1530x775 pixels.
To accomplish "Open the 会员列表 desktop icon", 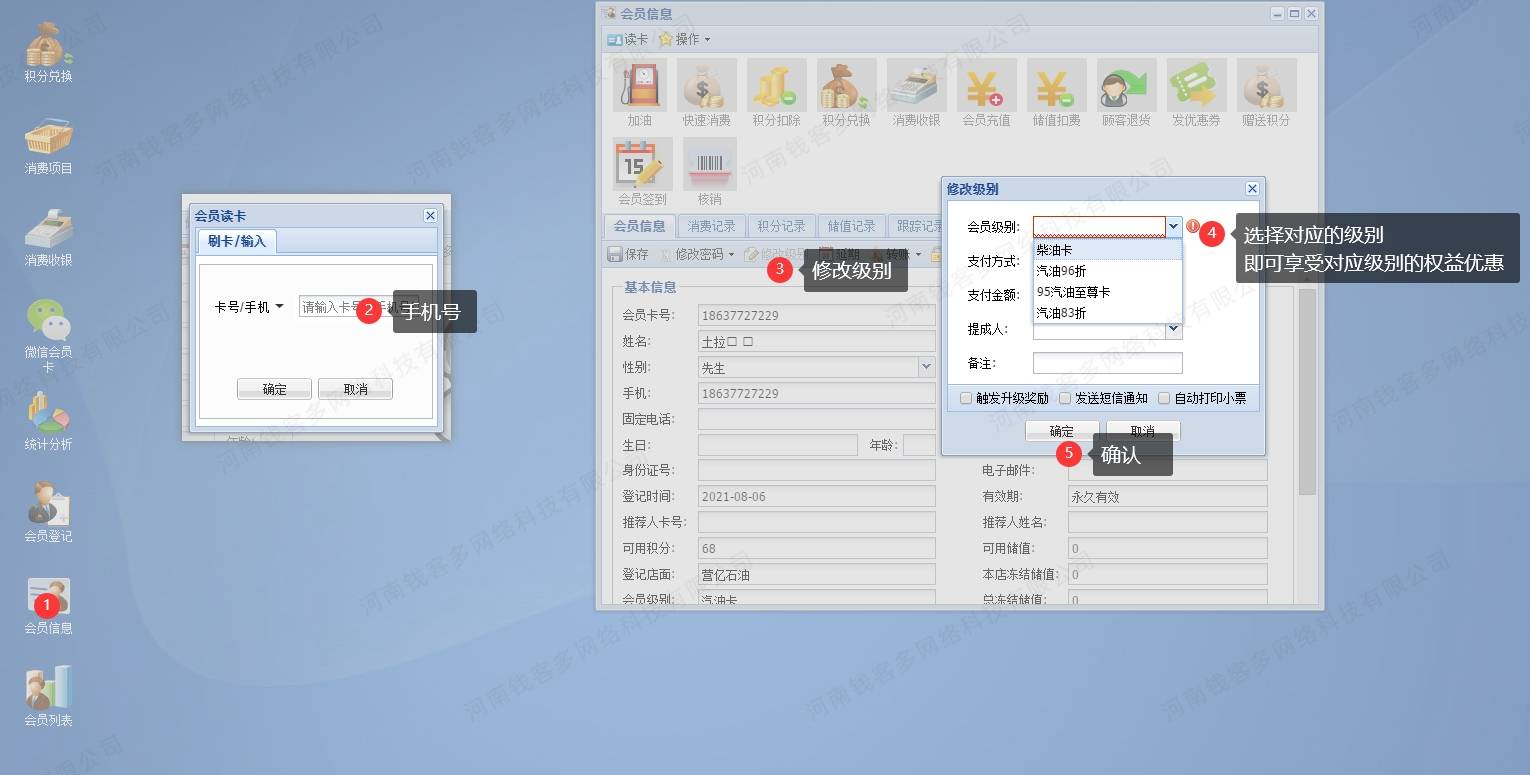I will tap(48, 697).
